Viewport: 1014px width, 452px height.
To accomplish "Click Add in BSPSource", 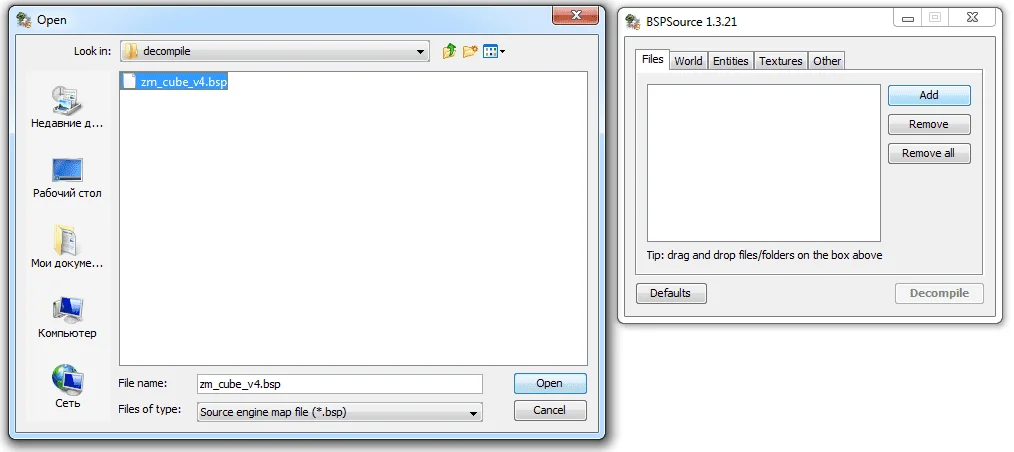I will click(929, 95).
